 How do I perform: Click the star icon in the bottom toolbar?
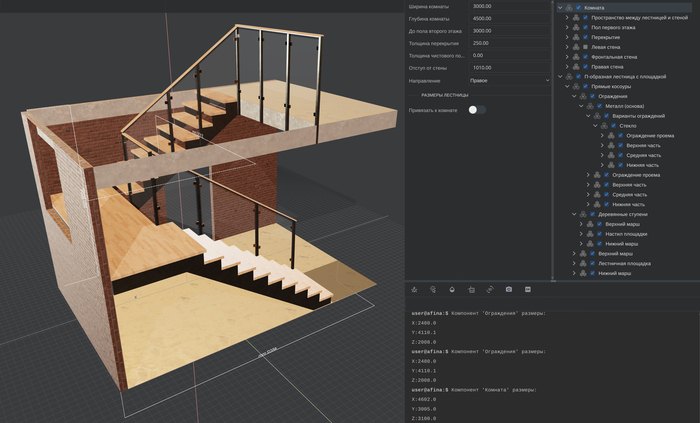click(x=414, y=289)
